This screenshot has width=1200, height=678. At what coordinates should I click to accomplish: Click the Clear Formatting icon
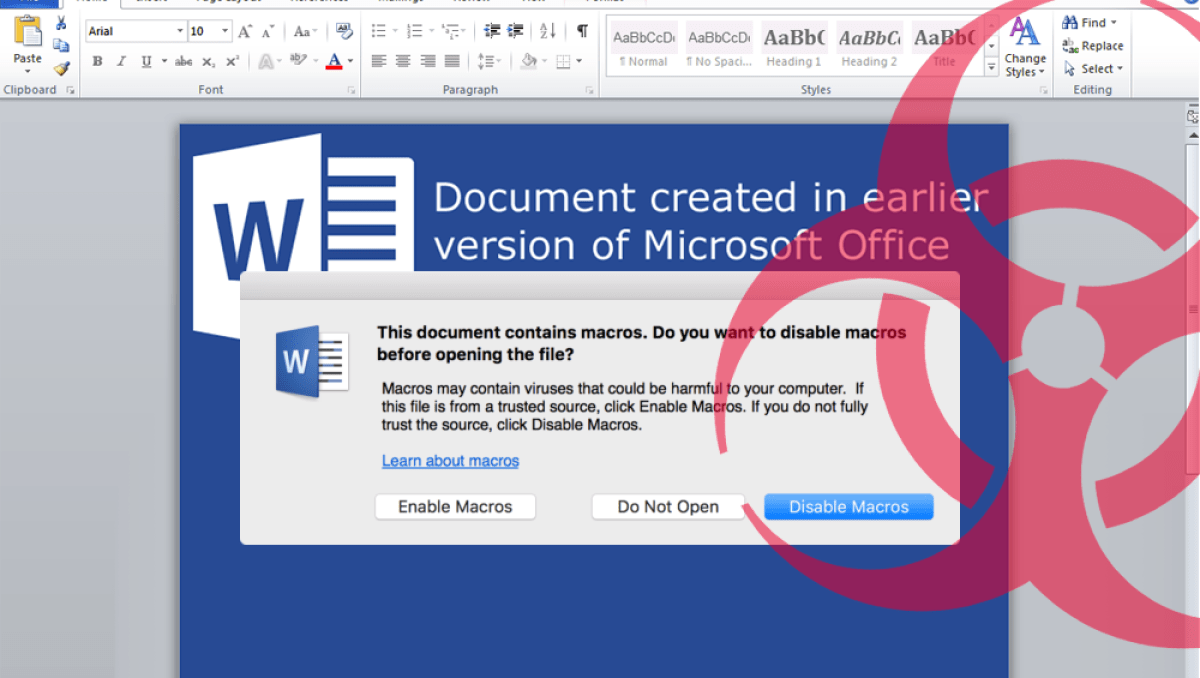344,31
